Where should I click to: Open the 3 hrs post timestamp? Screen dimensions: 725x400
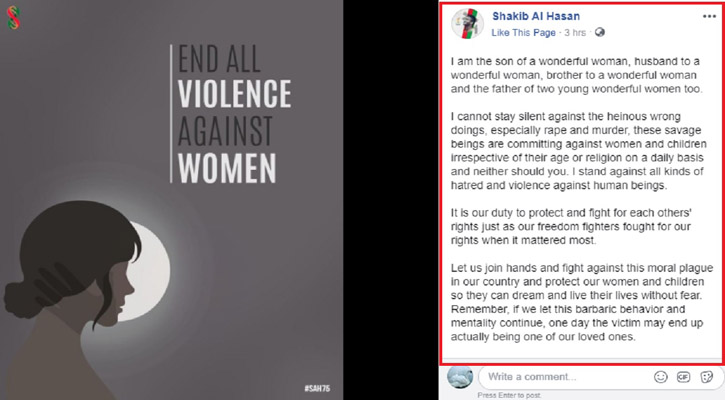575,33
